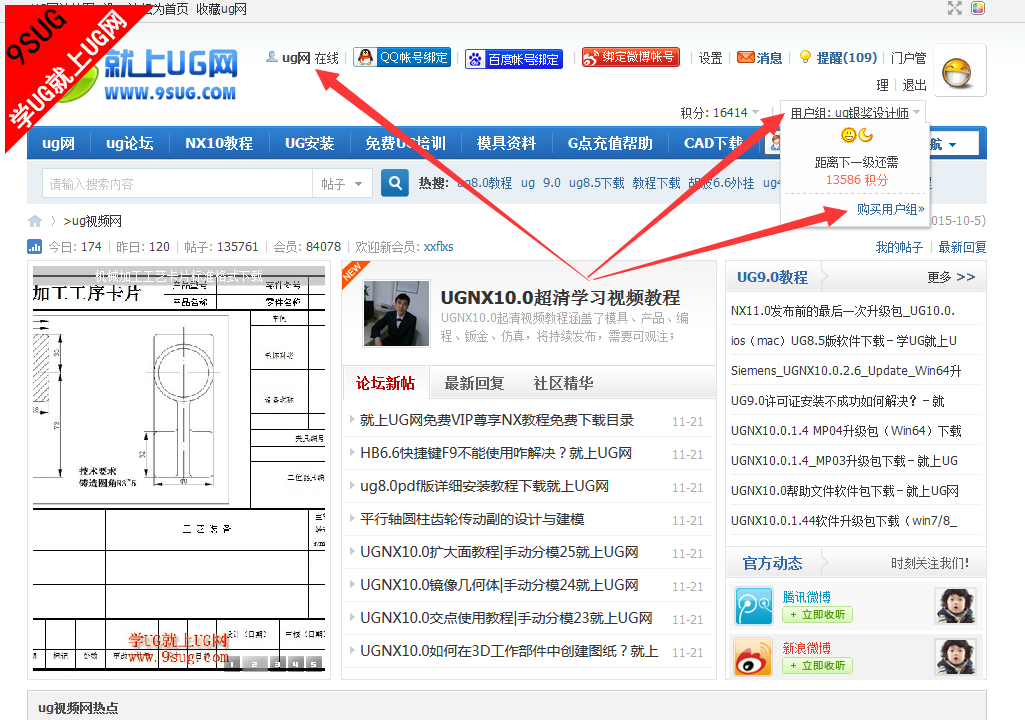Click the ug网 user profile icon

point(271,58)
